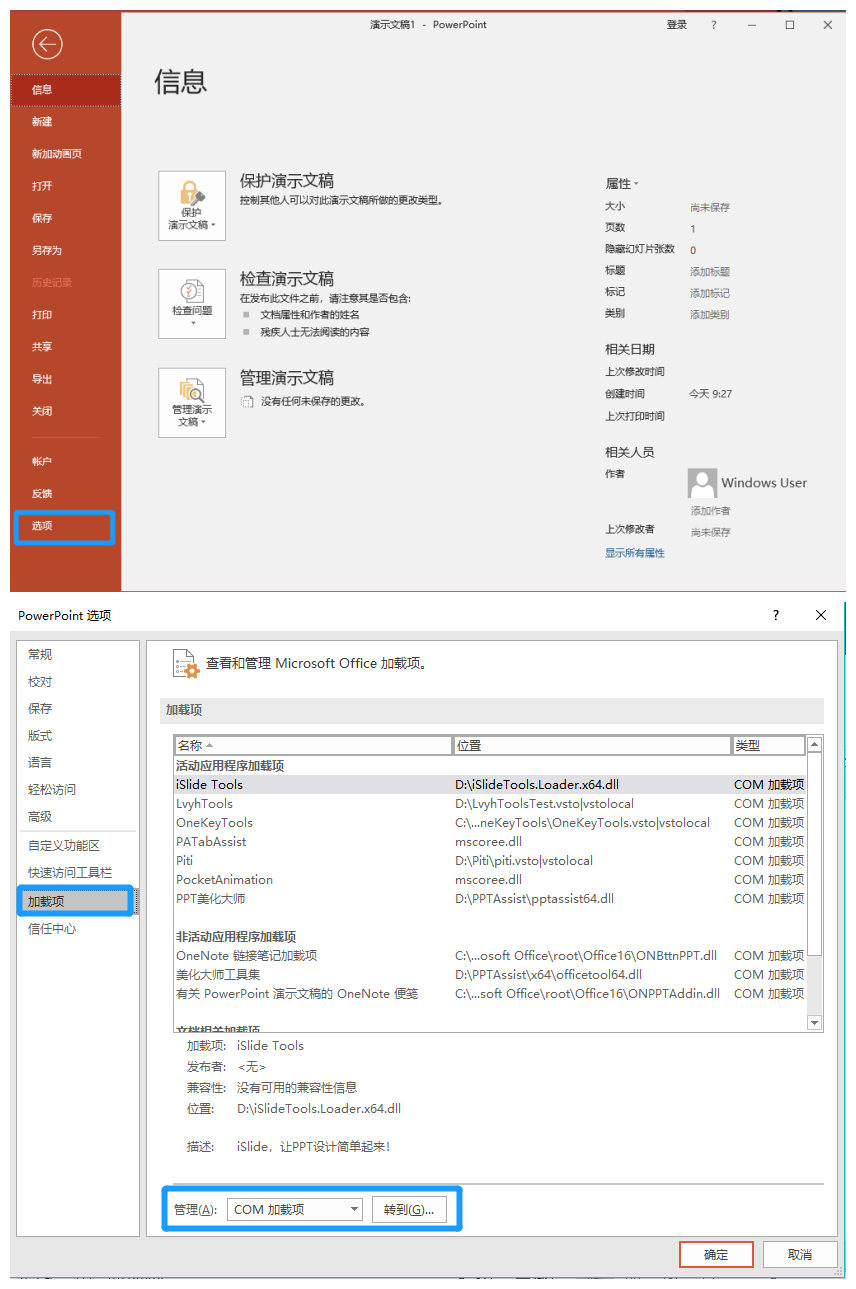Screen dimensions: 856x1289
Task: Click the help question mark in PowerPoint title bar
Action: click(x=714, y=25)
